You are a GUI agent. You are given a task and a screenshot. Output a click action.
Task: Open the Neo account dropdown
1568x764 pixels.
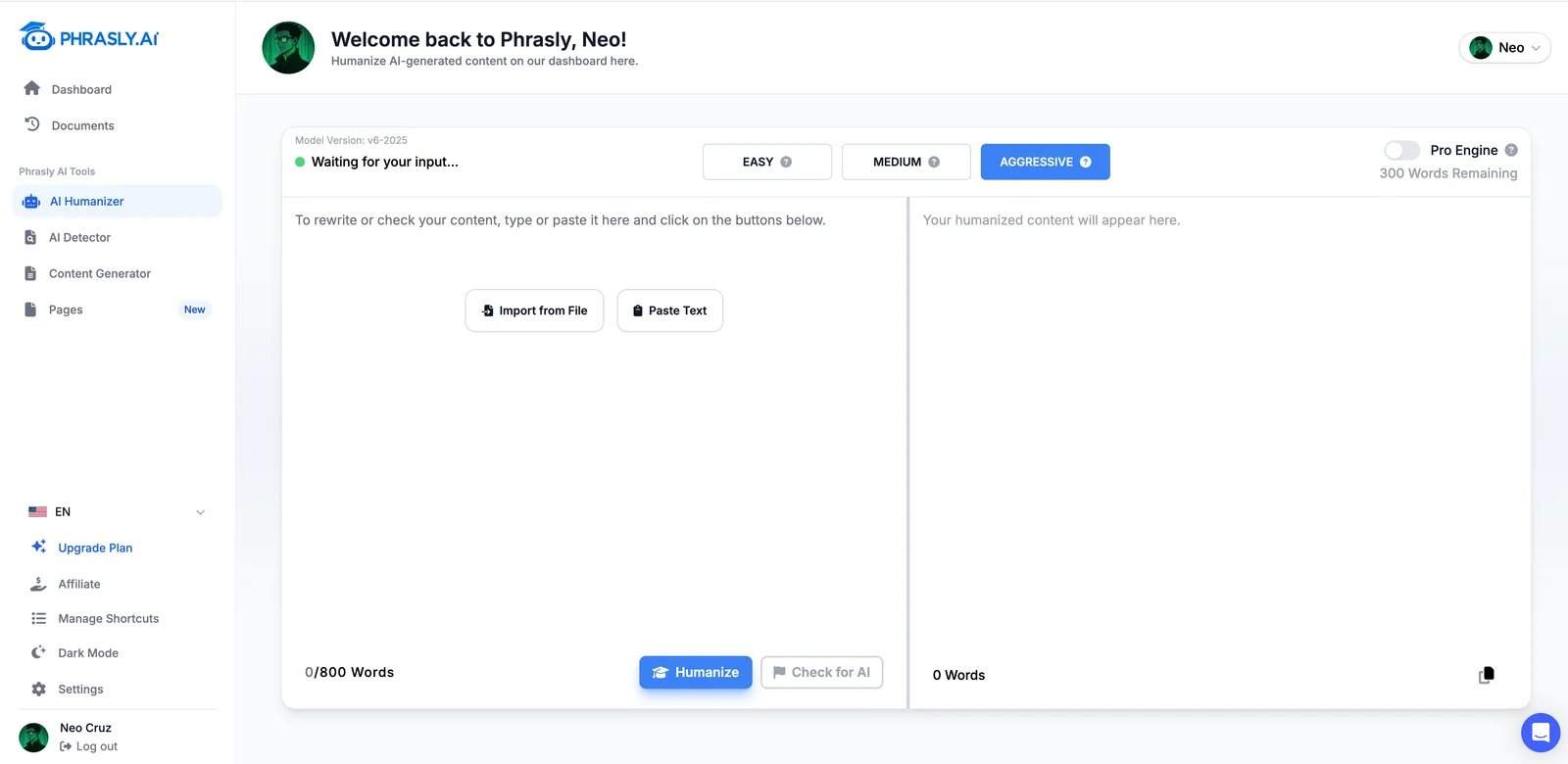click(1505, 47)
